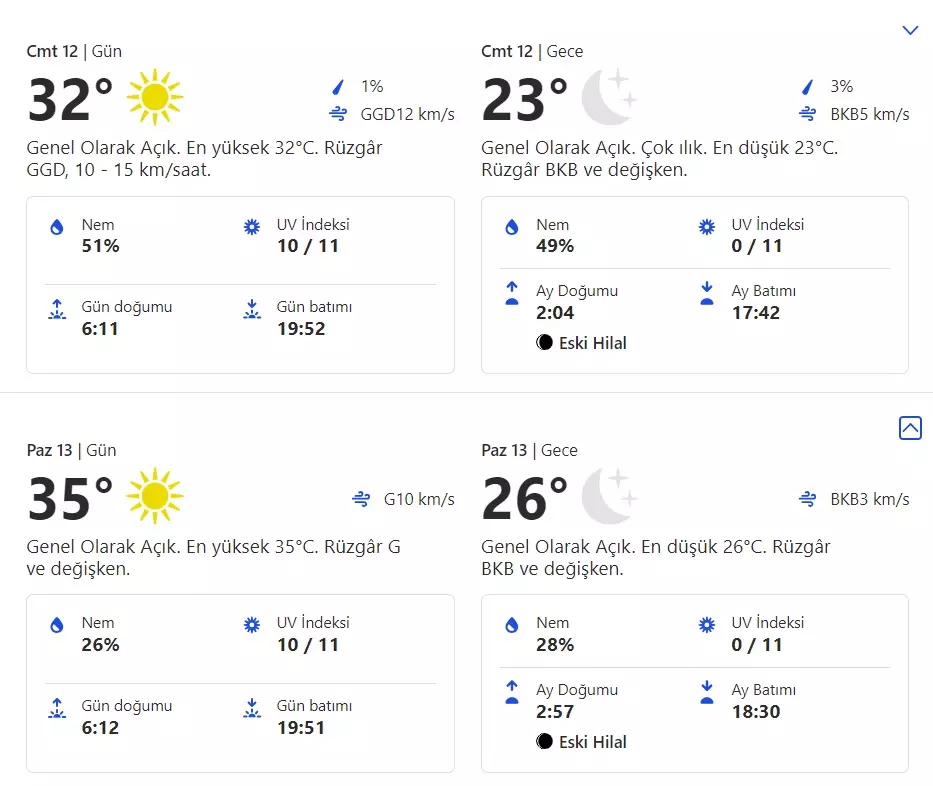Select the Cmt 12 | Gün heading
933x786 pixels.
tap(74, 51)
